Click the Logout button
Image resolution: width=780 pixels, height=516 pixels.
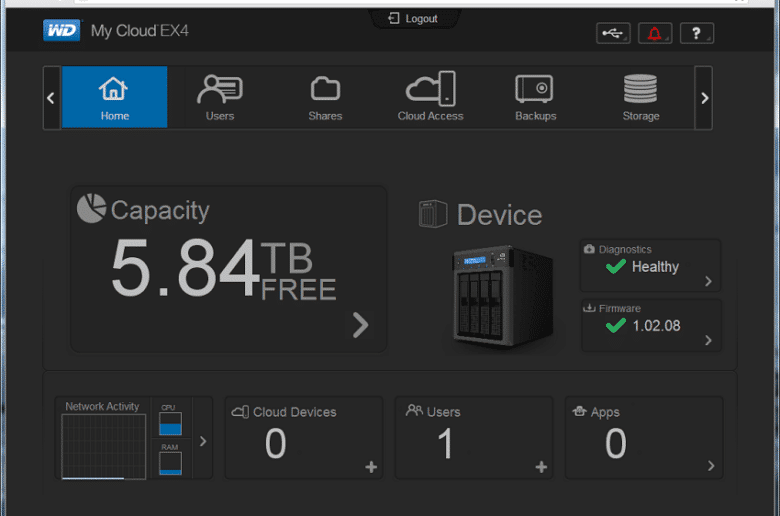click(x=413, y=18)
